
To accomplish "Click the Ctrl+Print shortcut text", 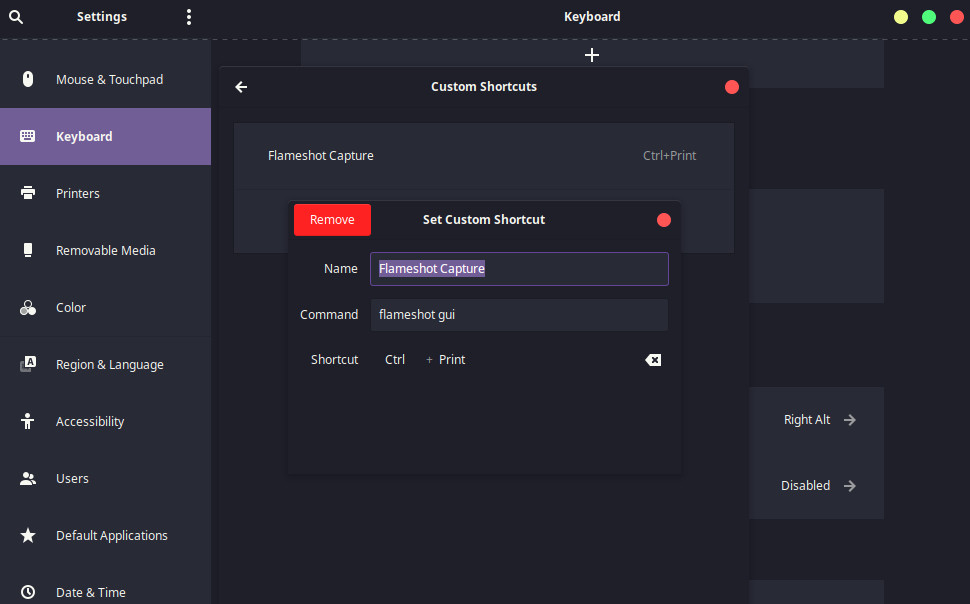I will (x=669, y=156).
